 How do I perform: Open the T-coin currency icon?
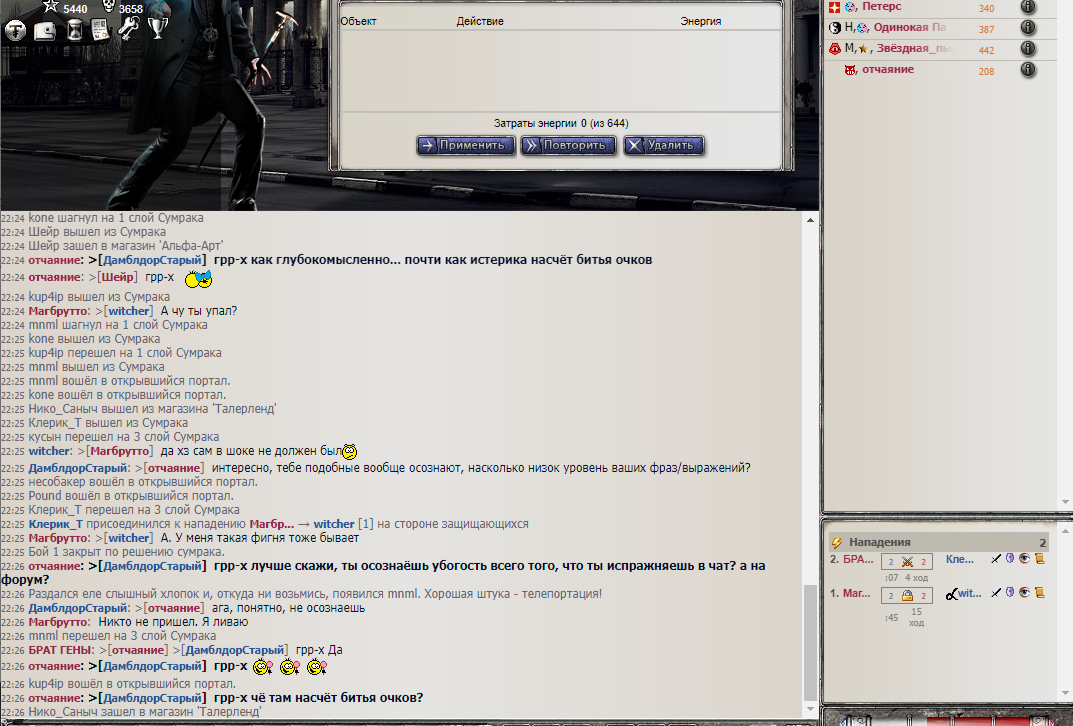15,30
